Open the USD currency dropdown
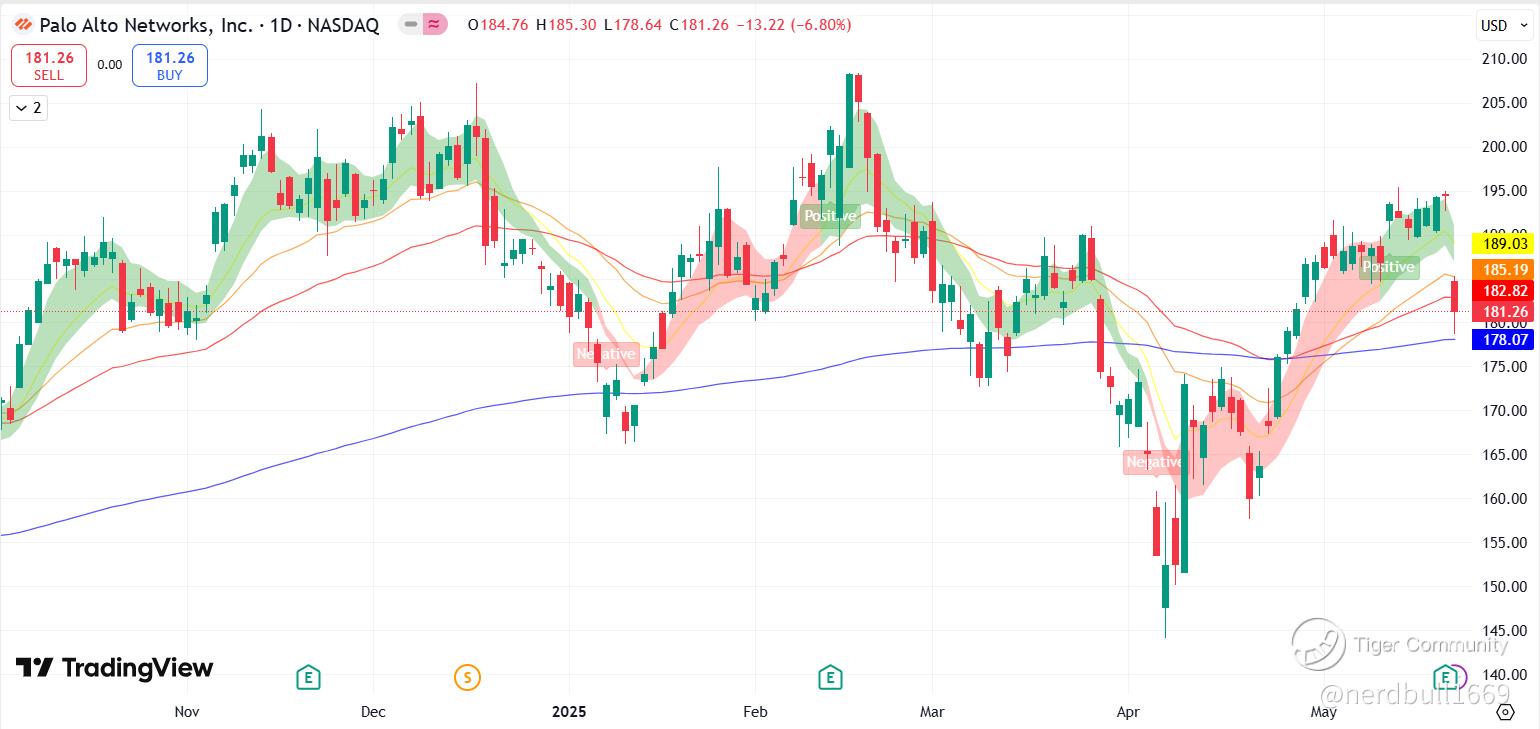This screenshot has width=1540, height=729. (1503, 26)
